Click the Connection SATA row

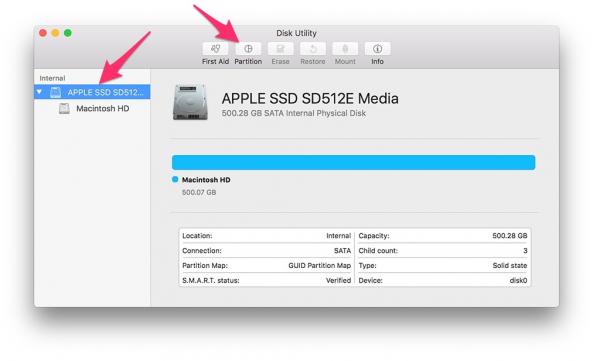266,251
